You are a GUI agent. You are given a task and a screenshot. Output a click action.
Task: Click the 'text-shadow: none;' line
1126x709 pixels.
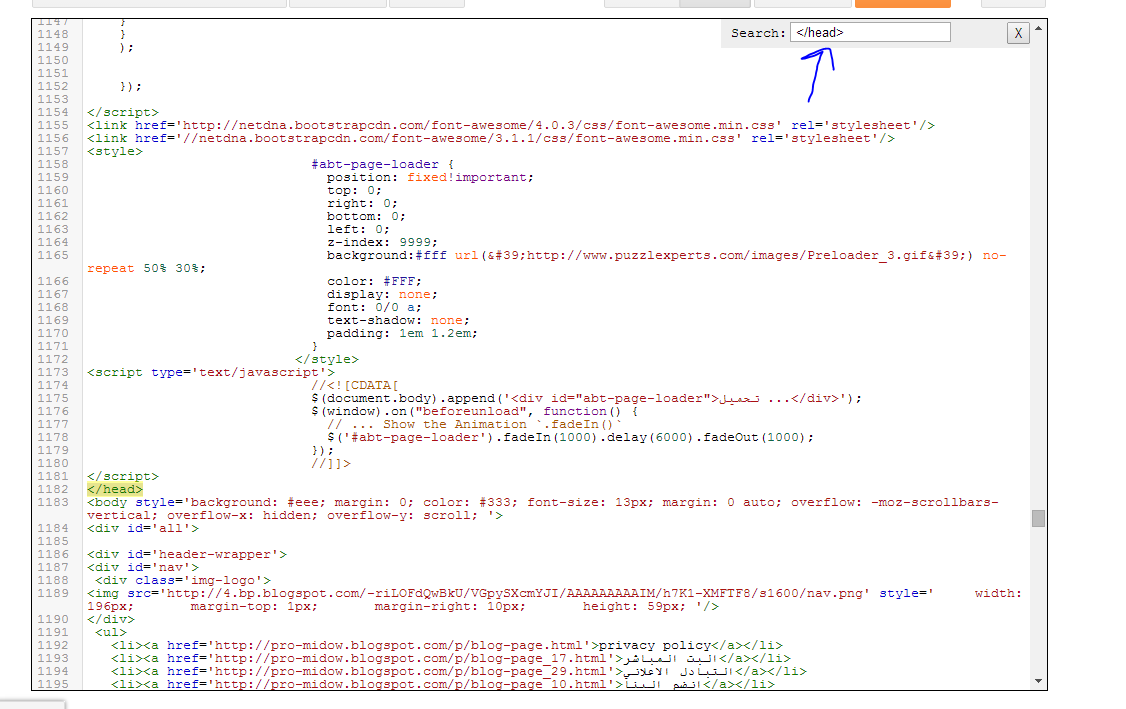[398, 320]
